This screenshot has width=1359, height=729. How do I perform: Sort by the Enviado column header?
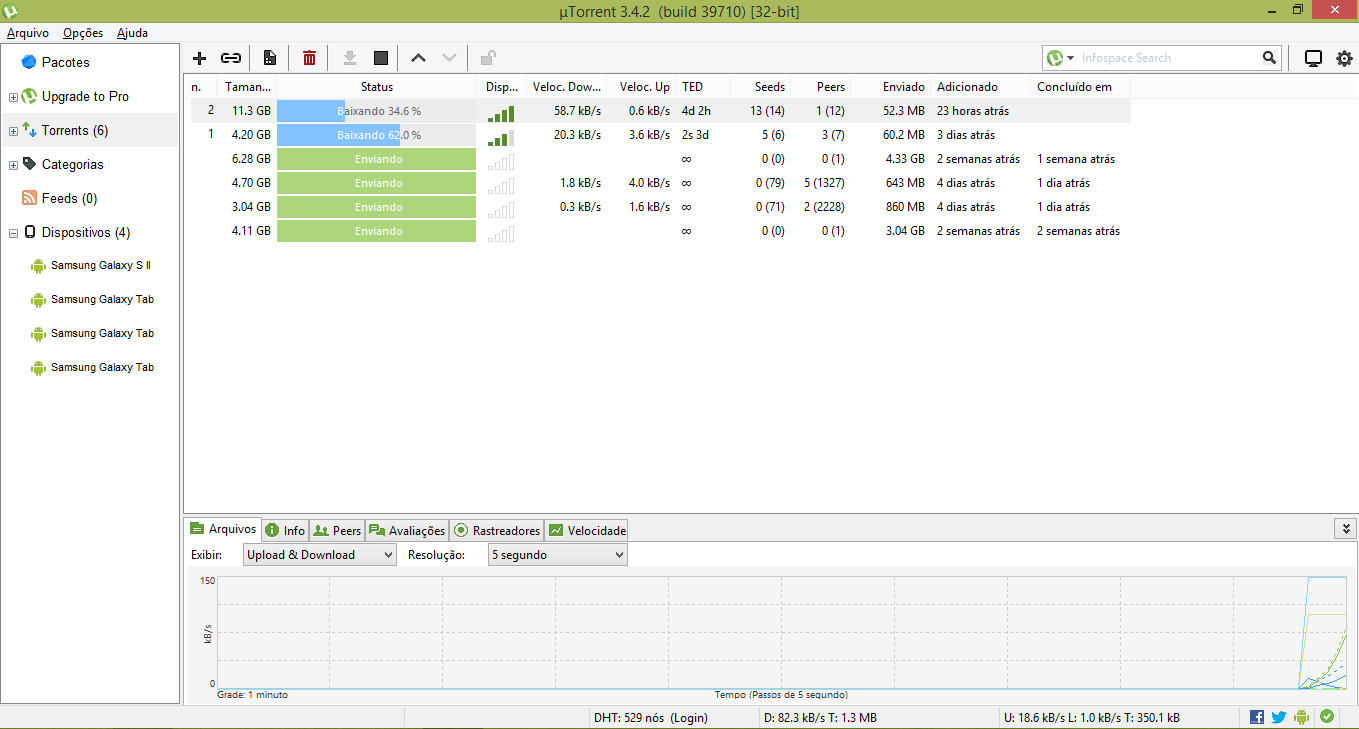(x=891, y=87)
